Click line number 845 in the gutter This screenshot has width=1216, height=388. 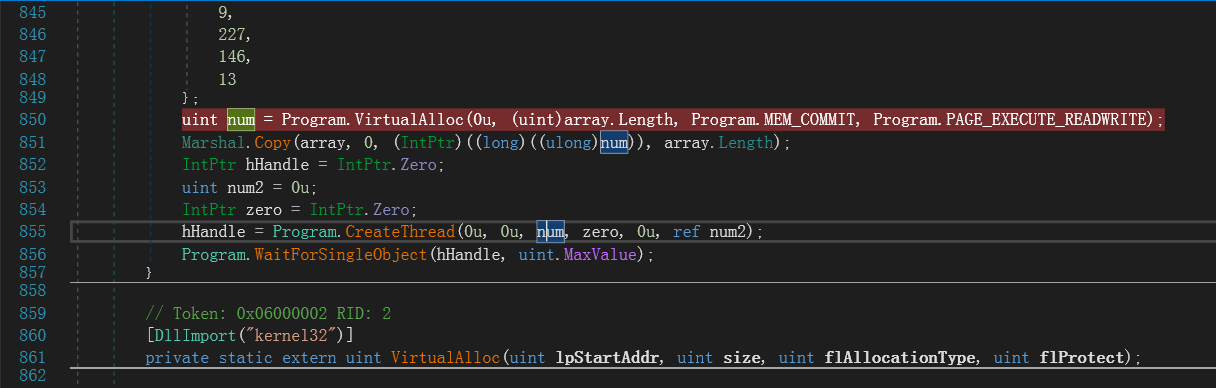(x=33, y=13)
